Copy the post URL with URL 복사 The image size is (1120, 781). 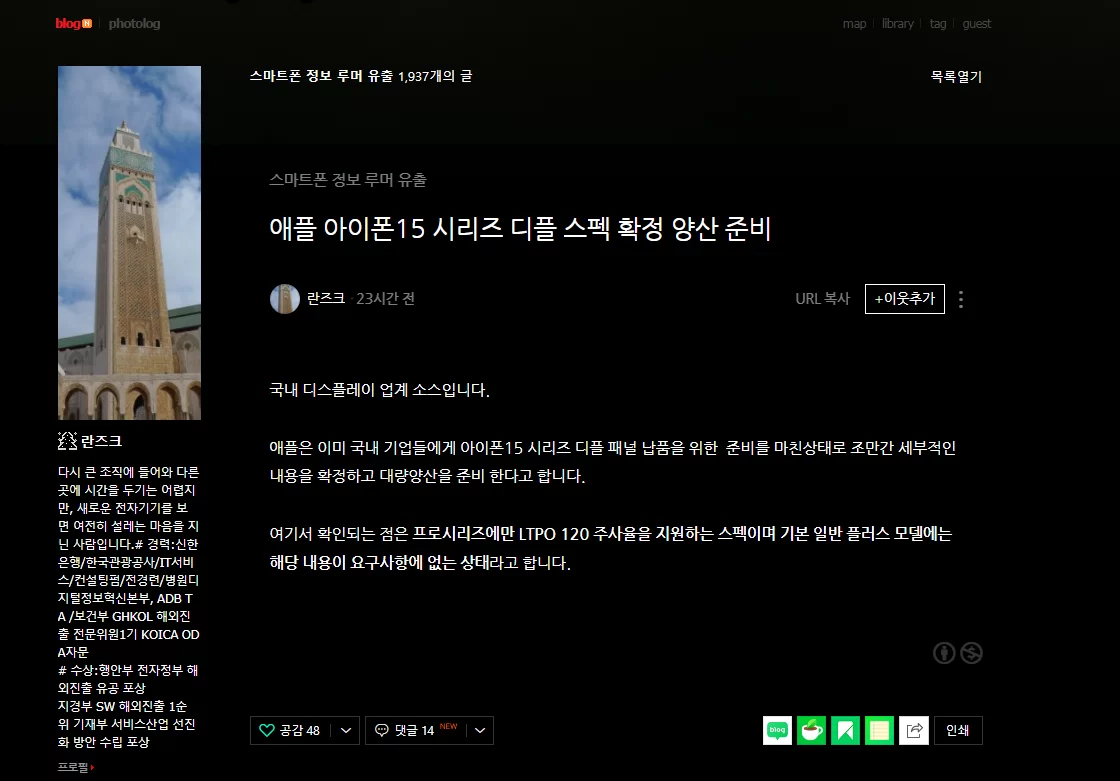(x=822, y=299)
